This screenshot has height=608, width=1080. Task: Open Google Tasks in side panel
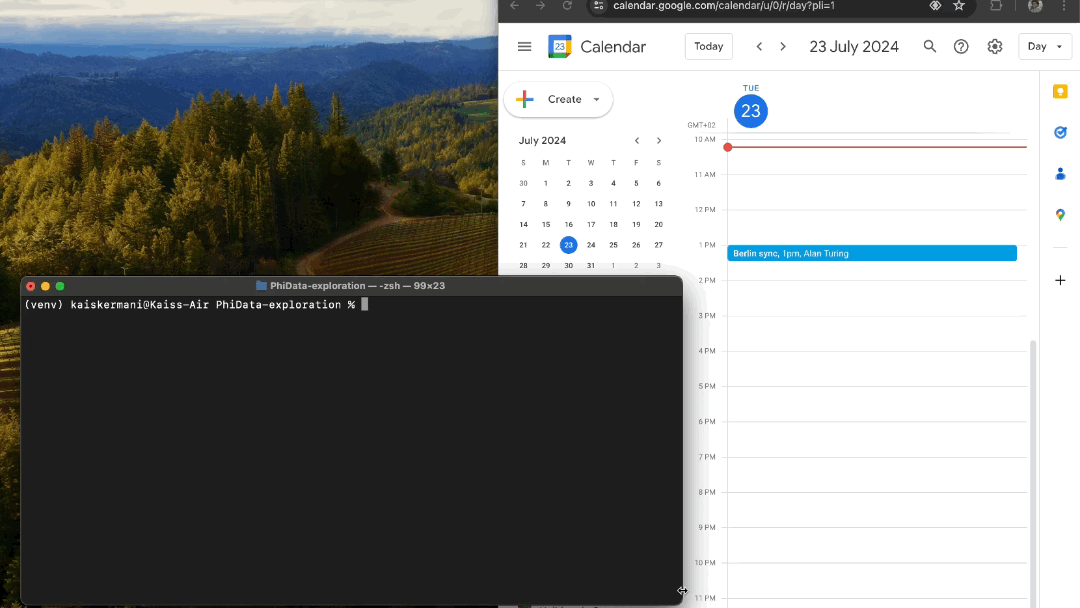1060,132
